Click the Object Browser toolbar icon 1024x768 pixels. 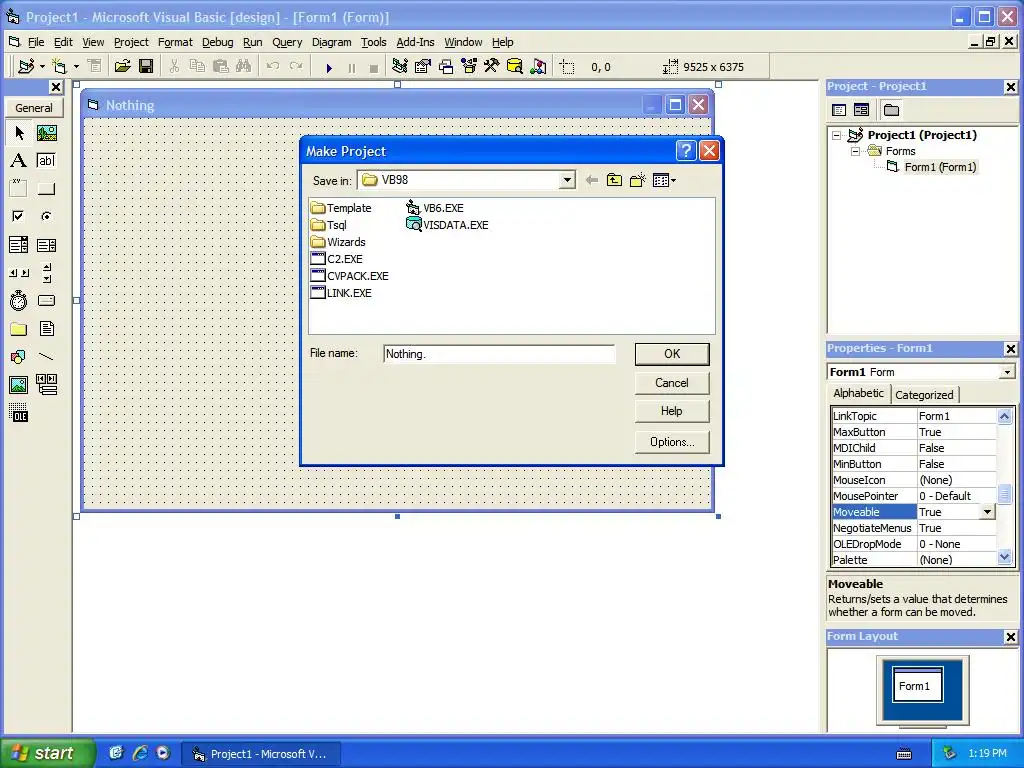[469, 67]
